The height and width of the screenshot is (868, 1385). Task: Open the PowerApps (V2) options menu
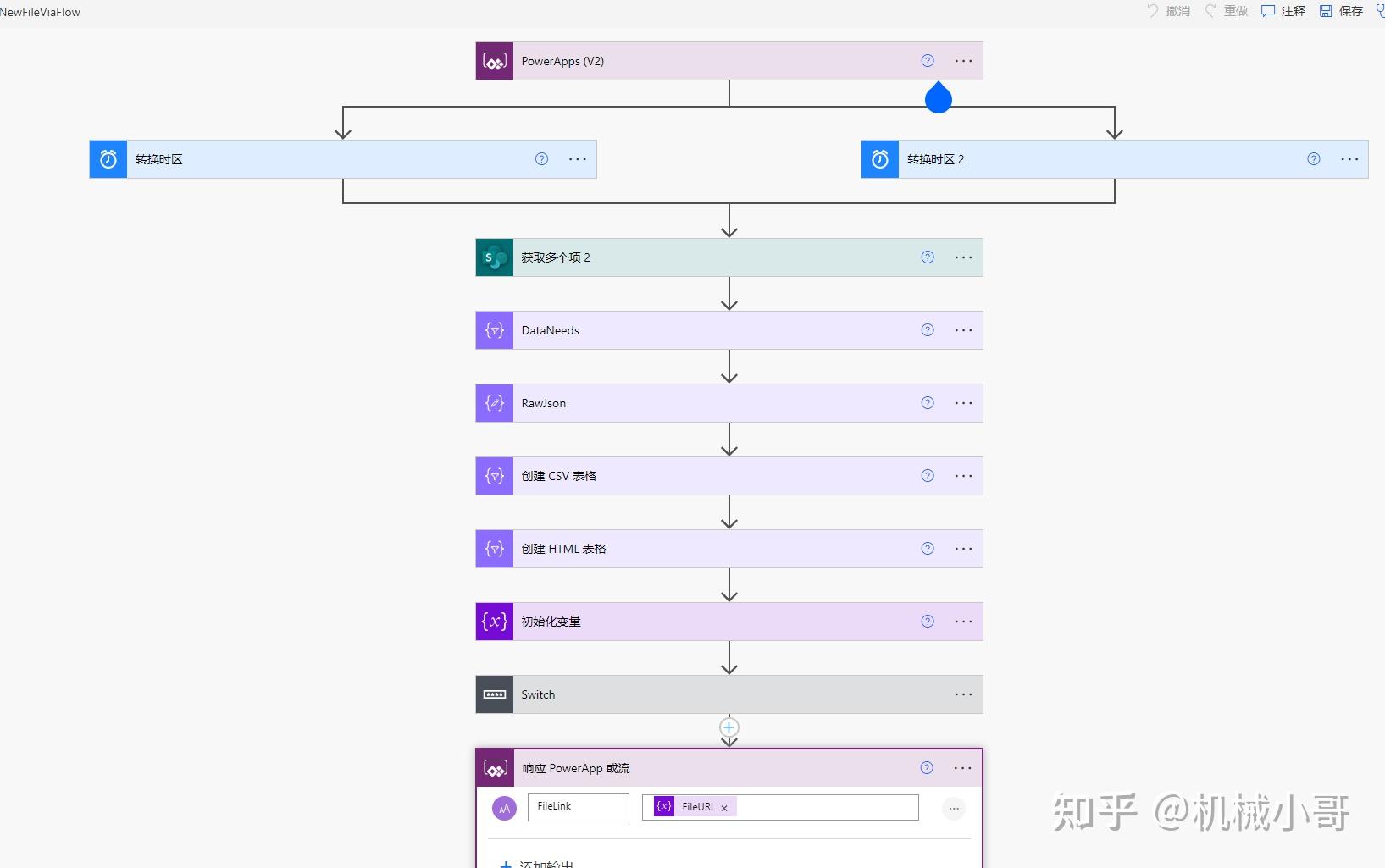(x=963, y=60)
